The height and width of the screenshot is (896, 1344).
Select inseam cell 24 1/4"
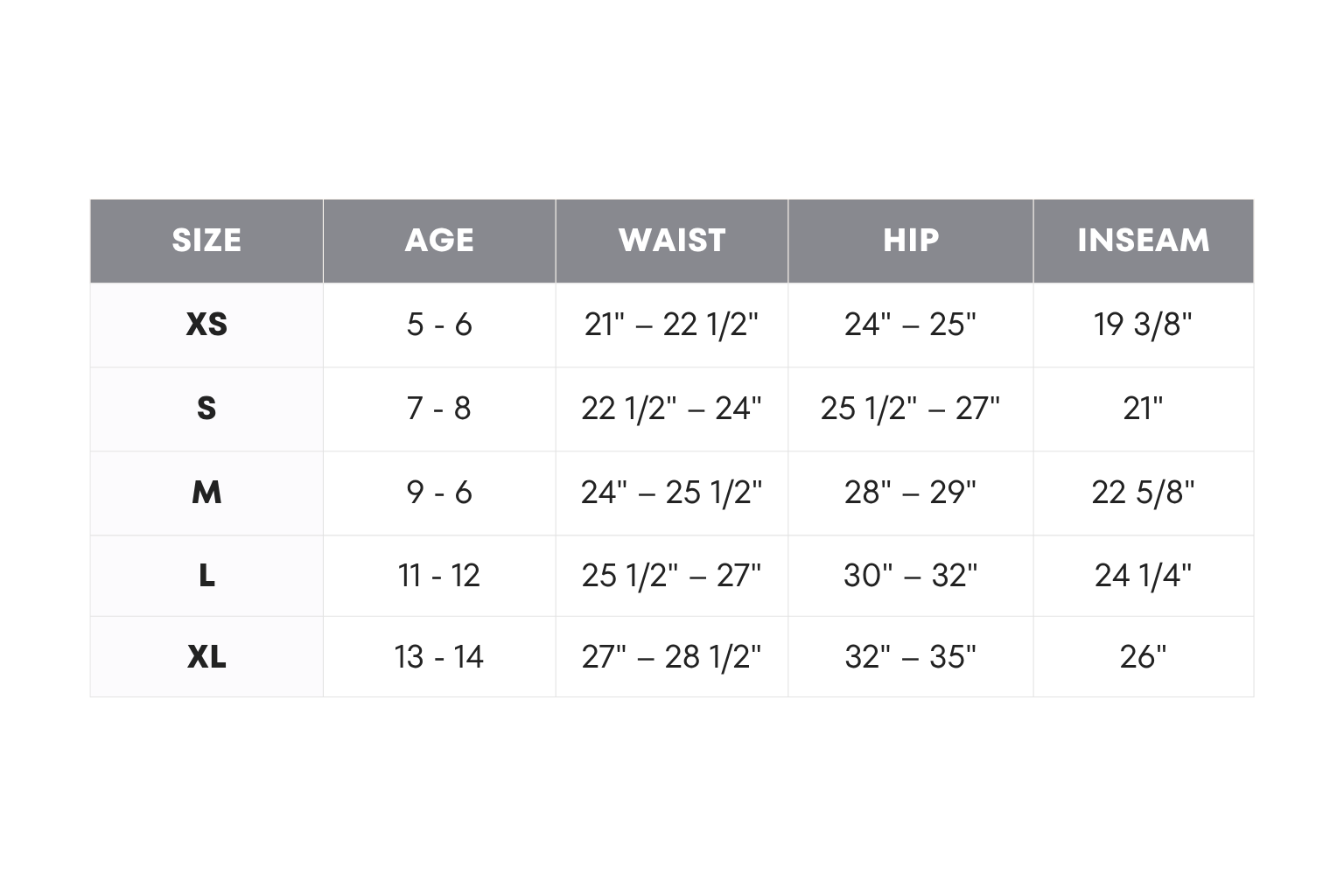coord(1143,576)
